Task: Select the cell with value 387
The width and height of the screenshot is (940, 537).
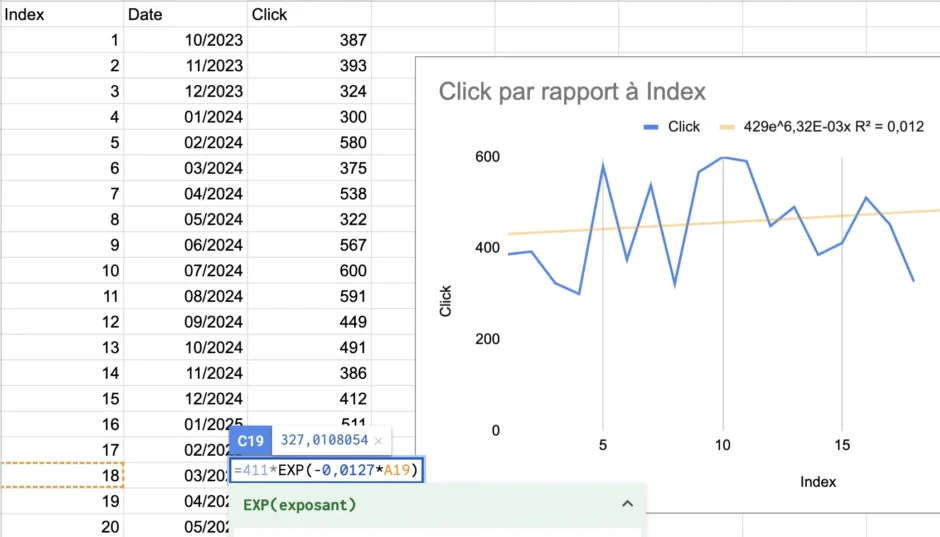Action: coord(309,40)
